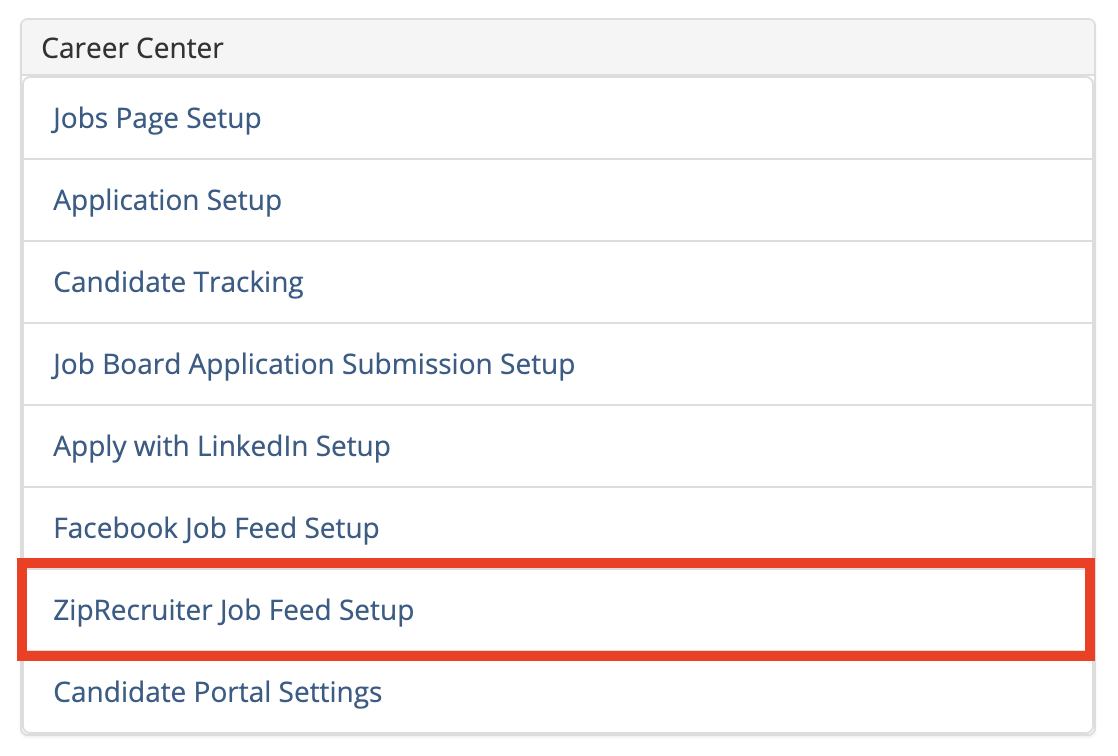Access the Jobs Page Setup configuration
The height and width of the screenshot is (756, 1118).
[x=156, y=118]
